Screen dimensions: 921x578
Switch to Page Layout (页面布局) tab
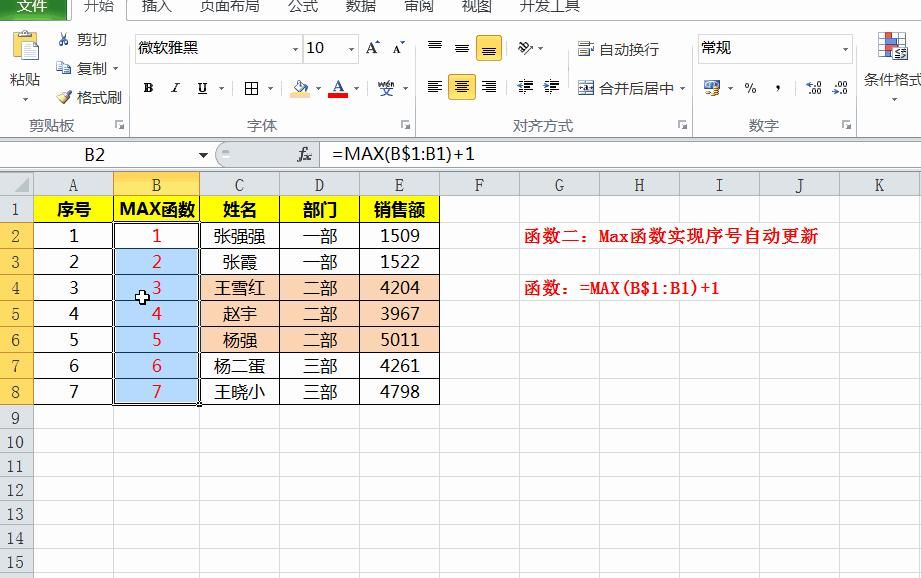(x=230, y=7)
